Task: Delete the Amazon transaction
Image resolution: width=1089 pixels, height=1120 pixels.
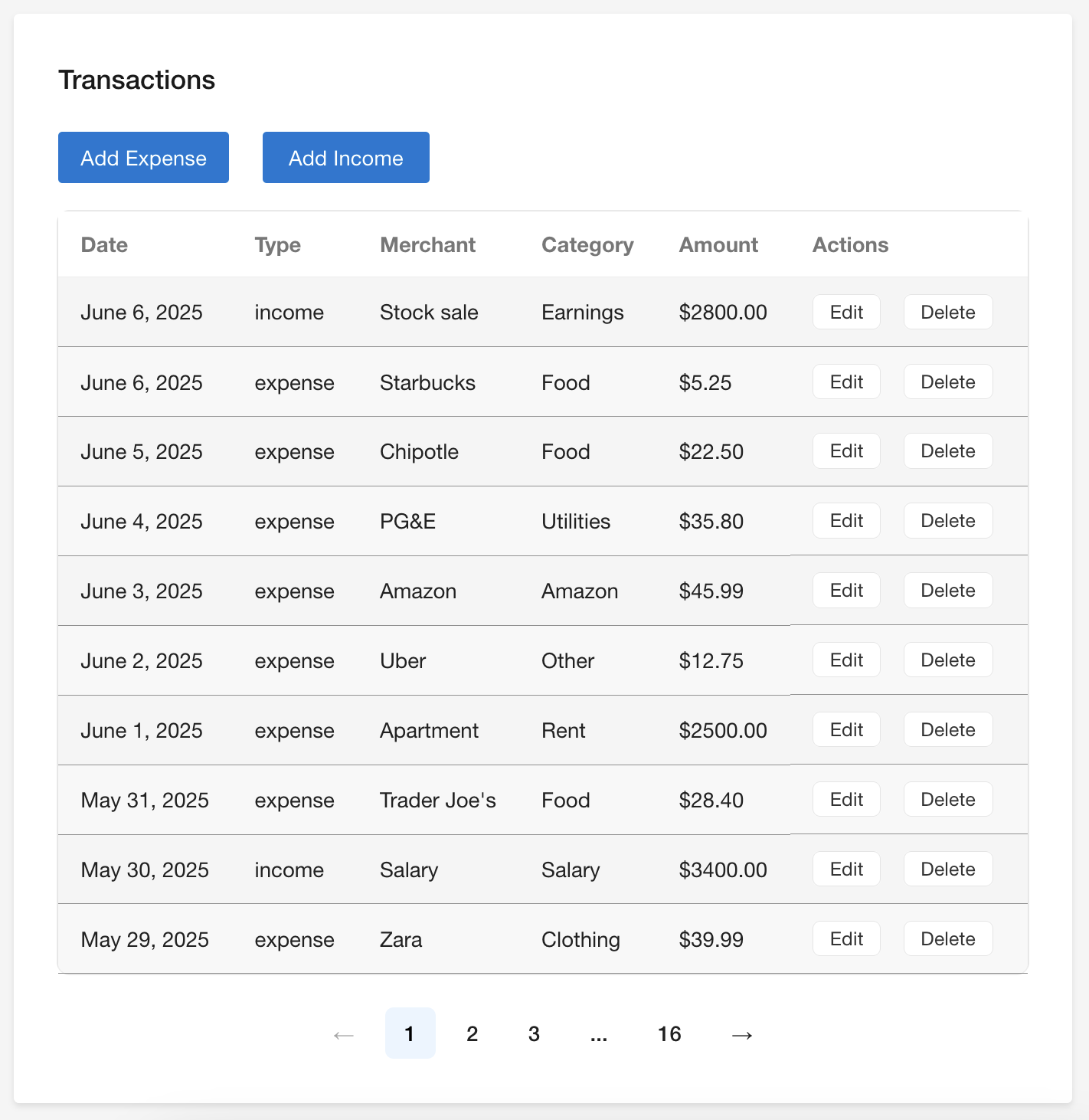Action: [x=948, y=591]
